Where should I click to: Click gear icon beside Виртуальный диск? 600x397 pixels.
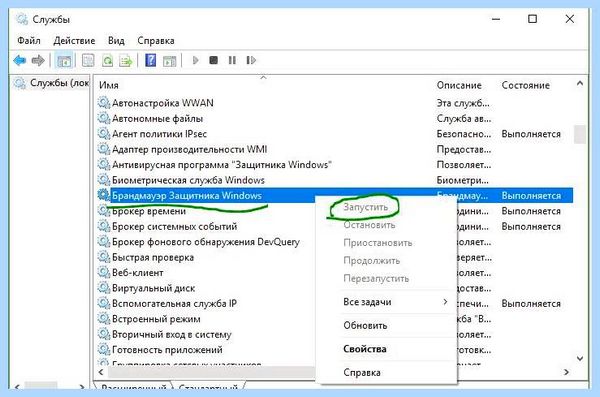pos(103,288)
